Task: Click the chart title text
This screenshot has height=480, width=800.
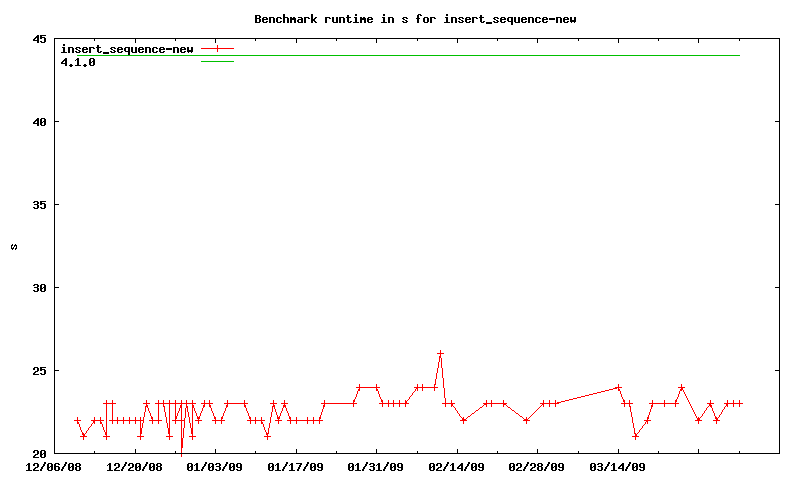Action: click(x=415, y=18)
